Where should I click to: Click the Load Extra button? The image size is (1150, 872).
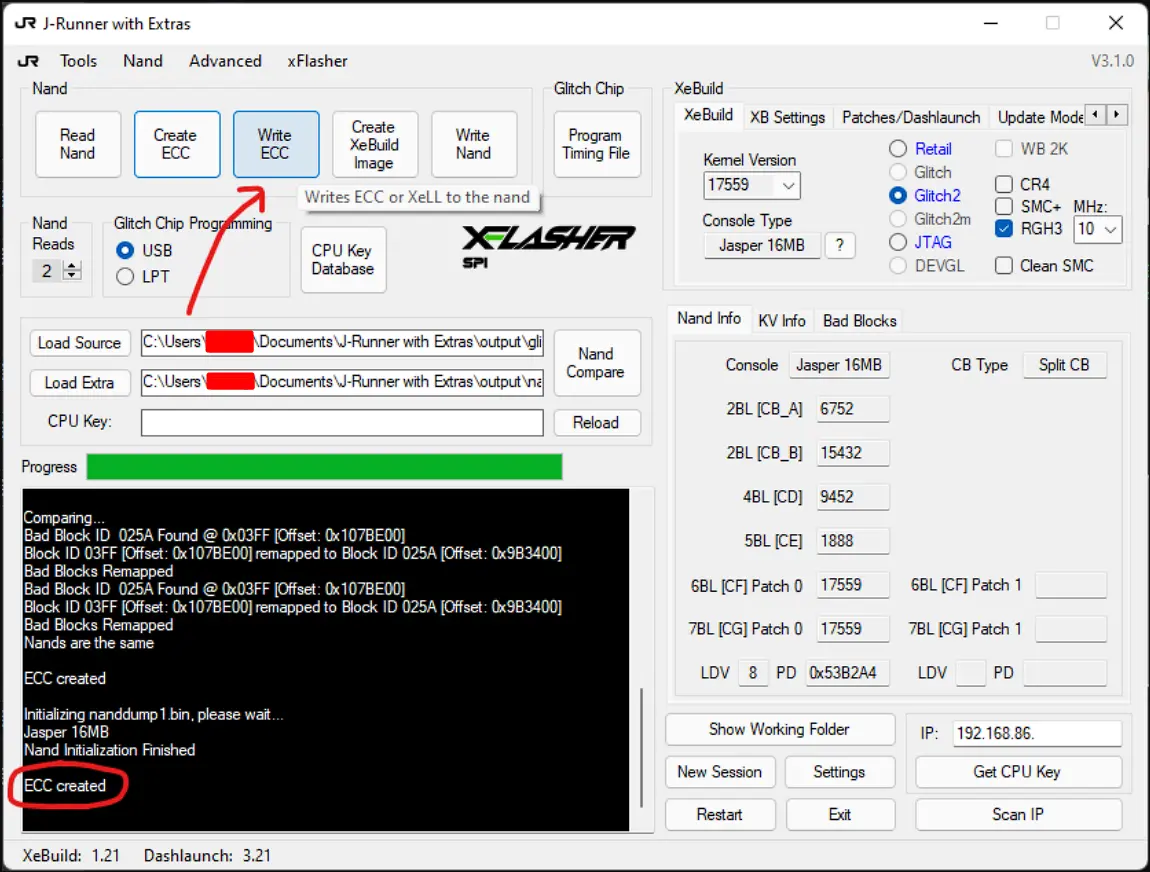coord(79,383)
